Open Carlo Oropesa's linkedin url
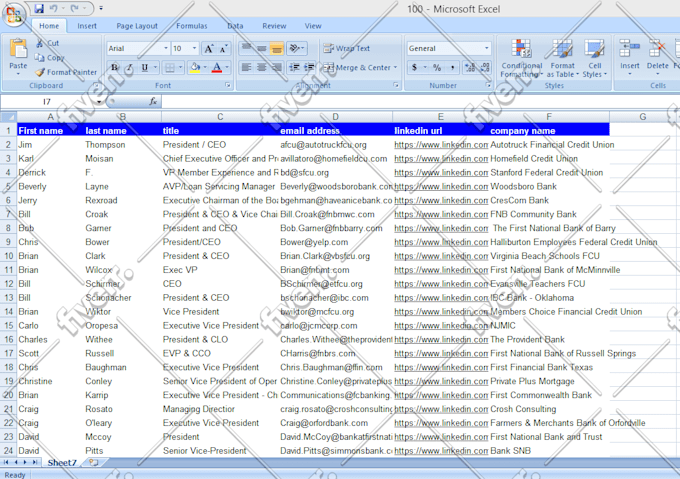680x479 pixels. pos(441,326)
